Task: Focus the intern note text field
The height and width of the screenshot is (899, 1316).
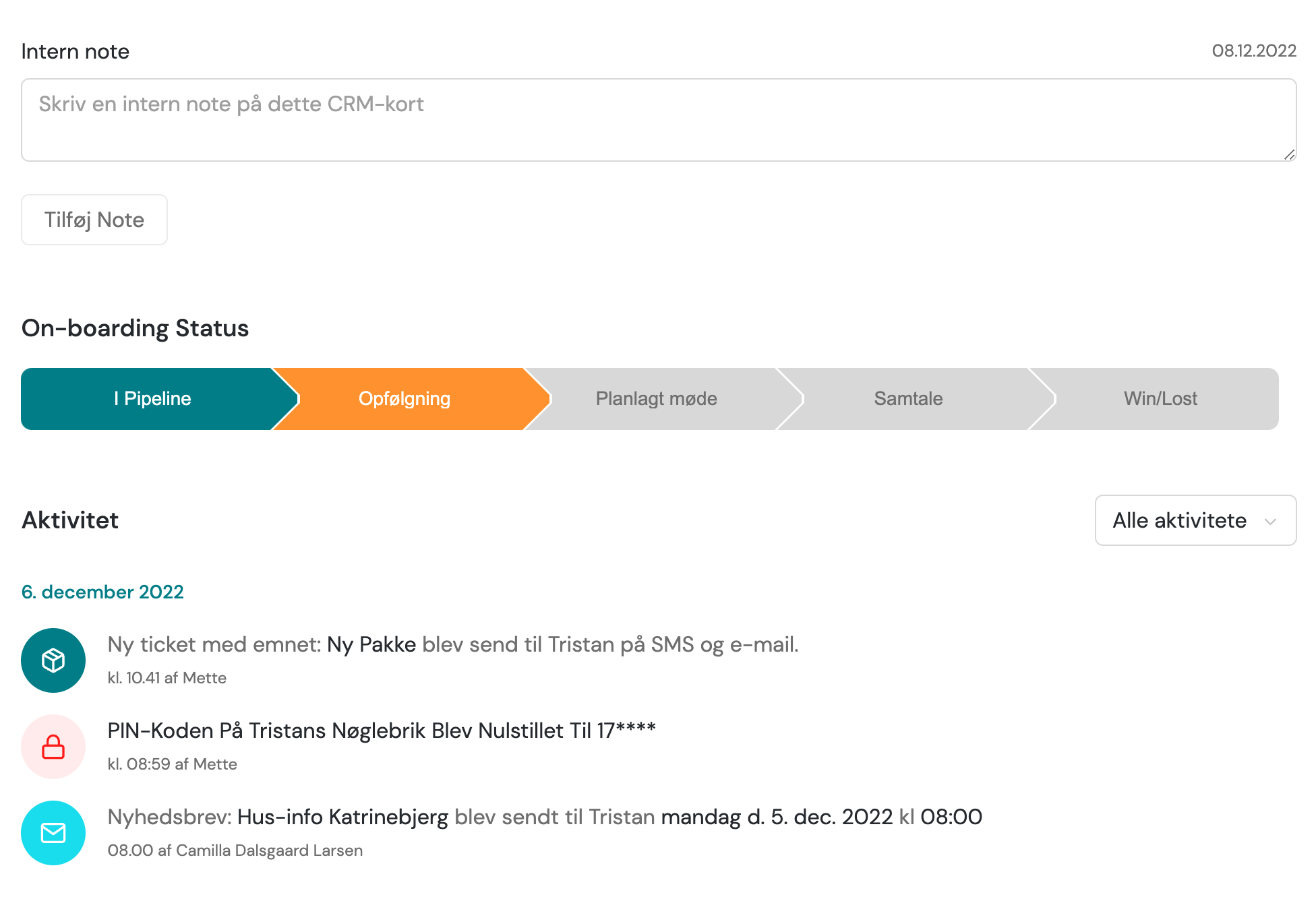Action: click(658, 120)
